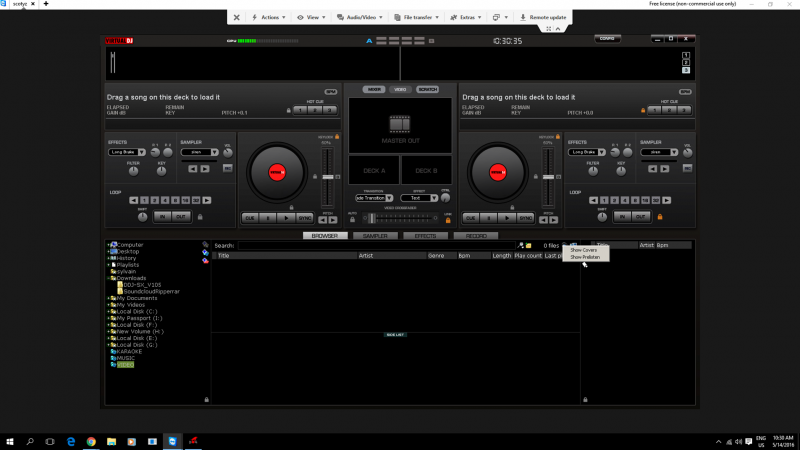Click right deck BPM button

click(685, 92)
